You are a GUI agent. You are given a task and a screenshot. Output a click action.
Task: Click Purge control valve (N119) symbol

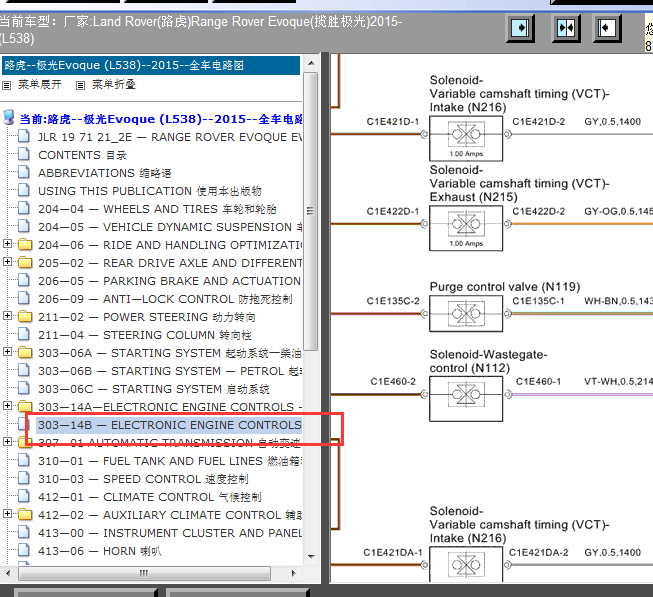(x=466, y=313)
